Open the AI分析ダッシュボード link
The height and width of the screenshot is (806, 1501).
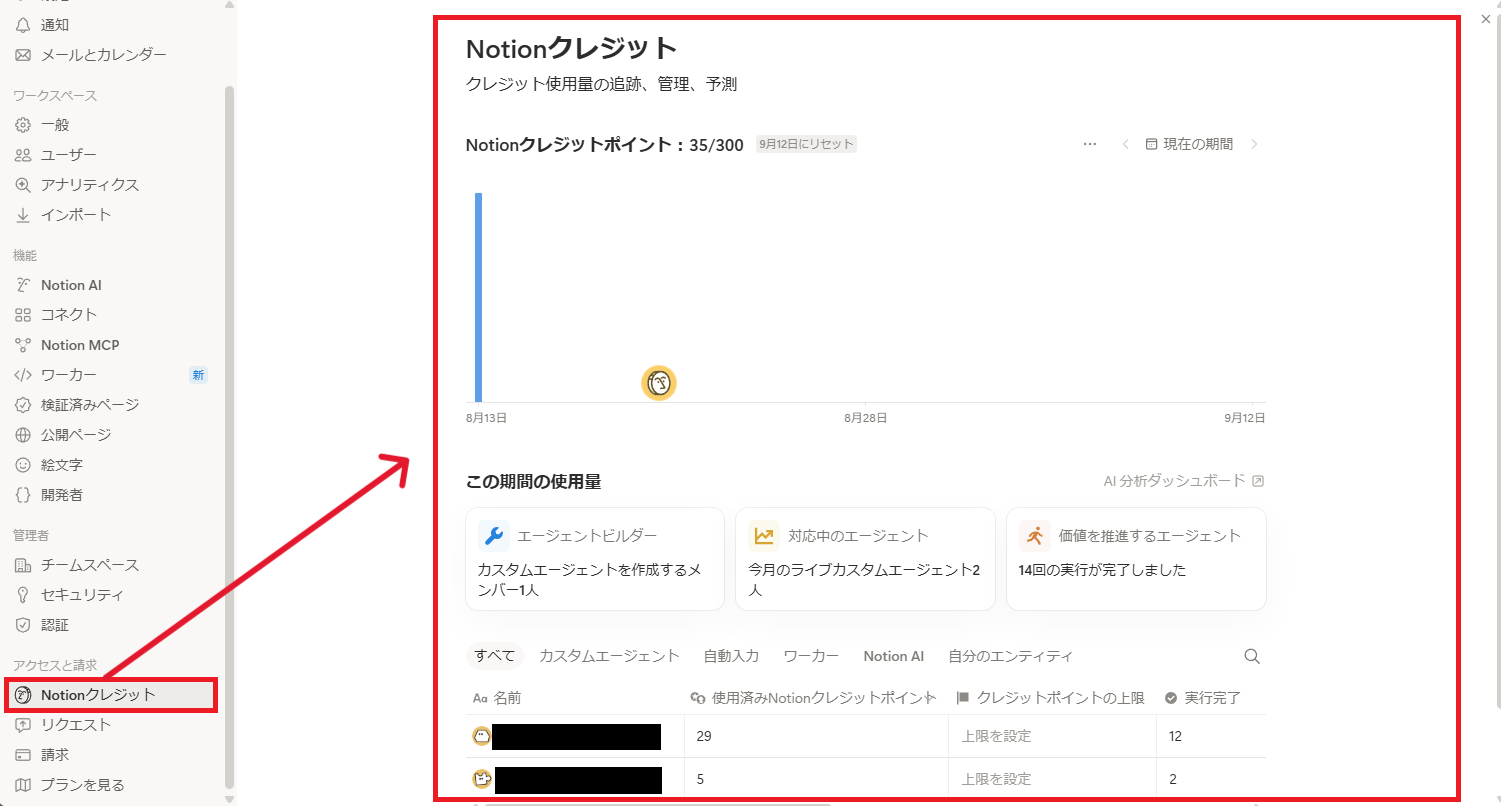tap(1184, 481)
